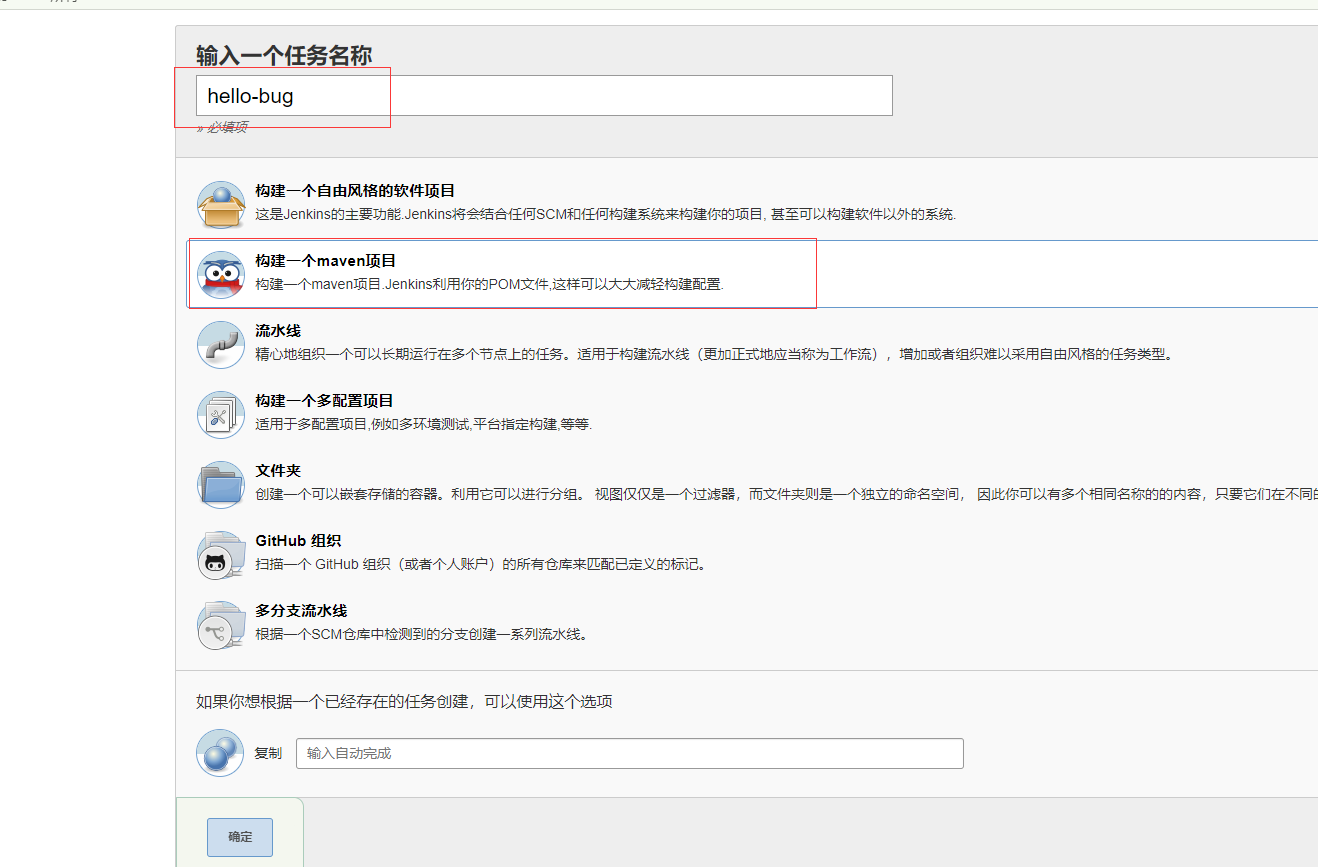This screenshot has width=1318, height=867.
Task: Click the maven project owl icon
Action: (221, 275)
